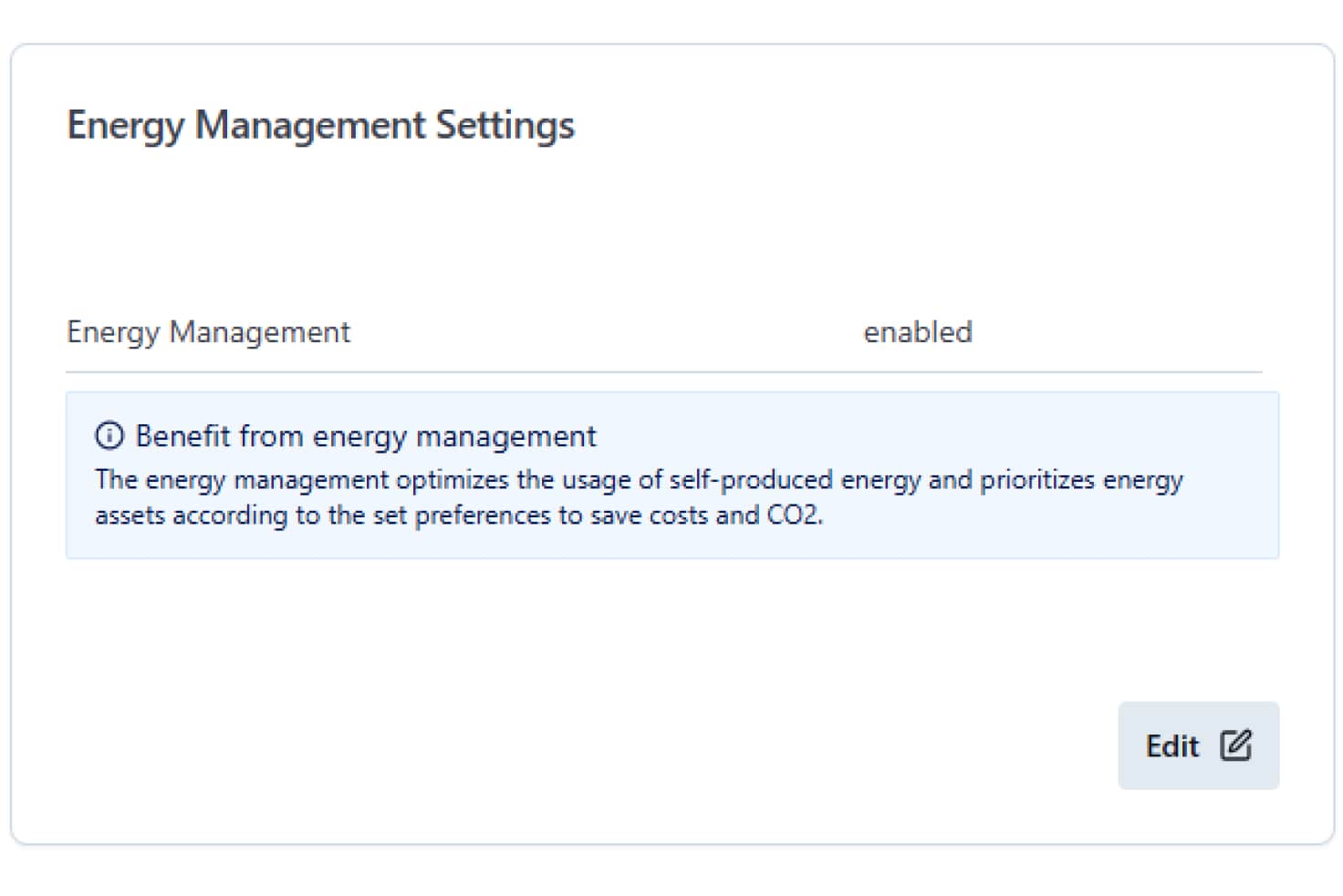Click the circled info icon
1343x896 pixels.
tap(109, 436)
